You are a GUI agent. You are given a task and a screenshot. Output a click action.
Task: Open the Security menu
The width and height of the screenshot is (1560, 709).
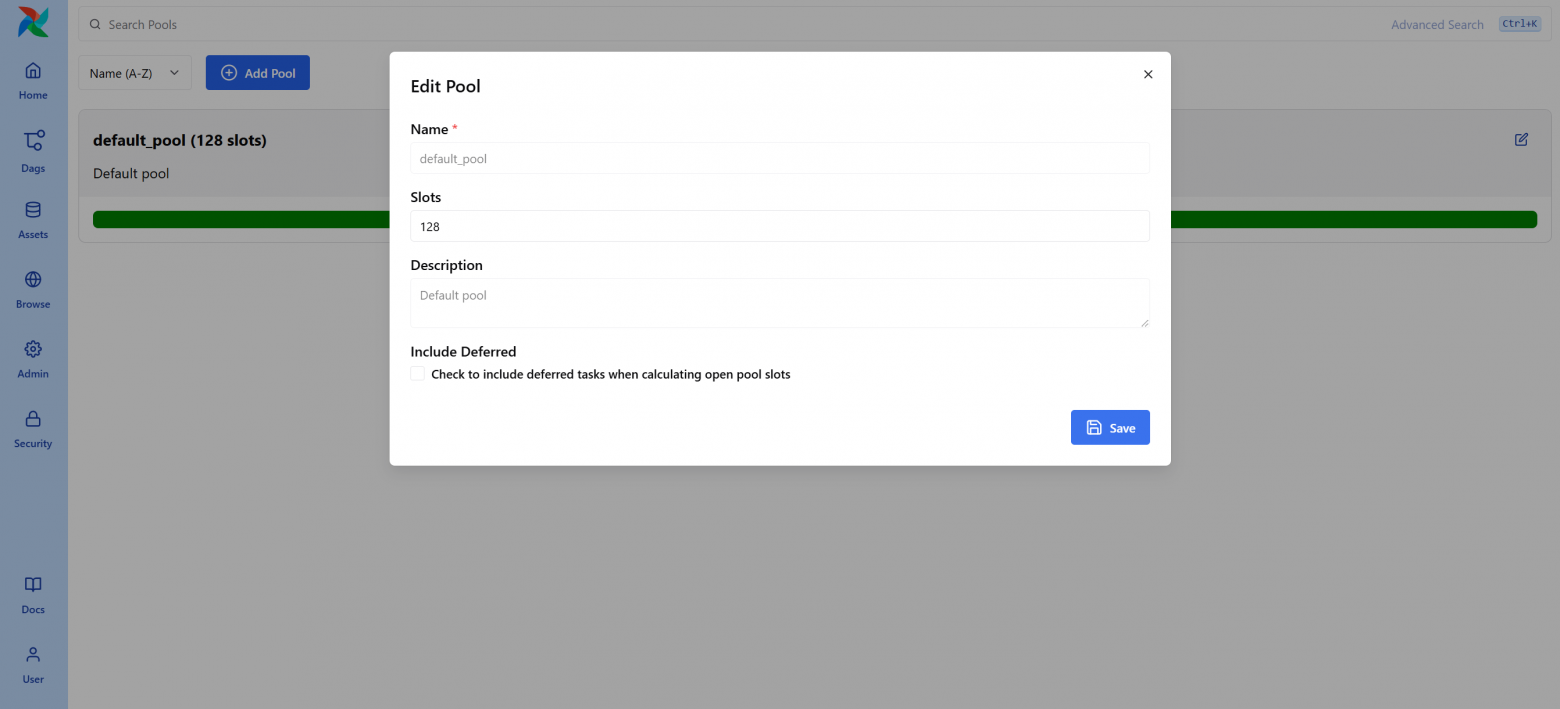click(33, 419)
